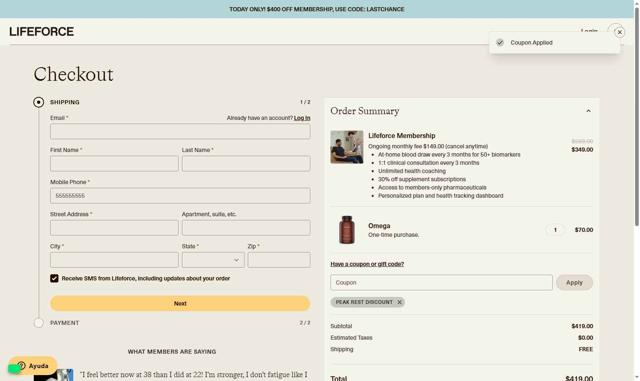Screen dimensions: 640x381
Task: Open the State dropdown
Action: coord(213,260)
